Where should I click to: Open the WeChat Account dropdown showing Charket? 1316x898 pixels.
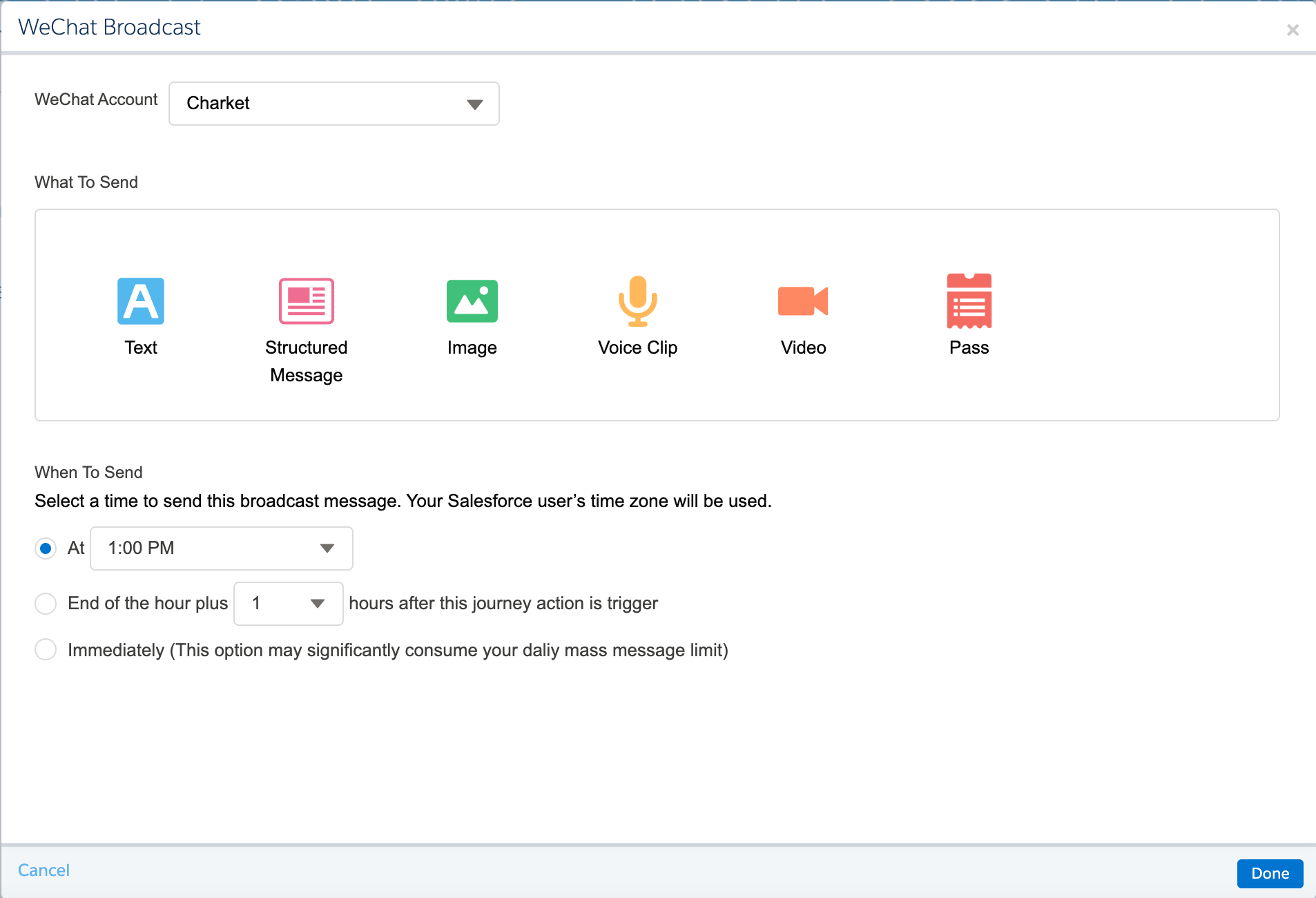(334, 104)
